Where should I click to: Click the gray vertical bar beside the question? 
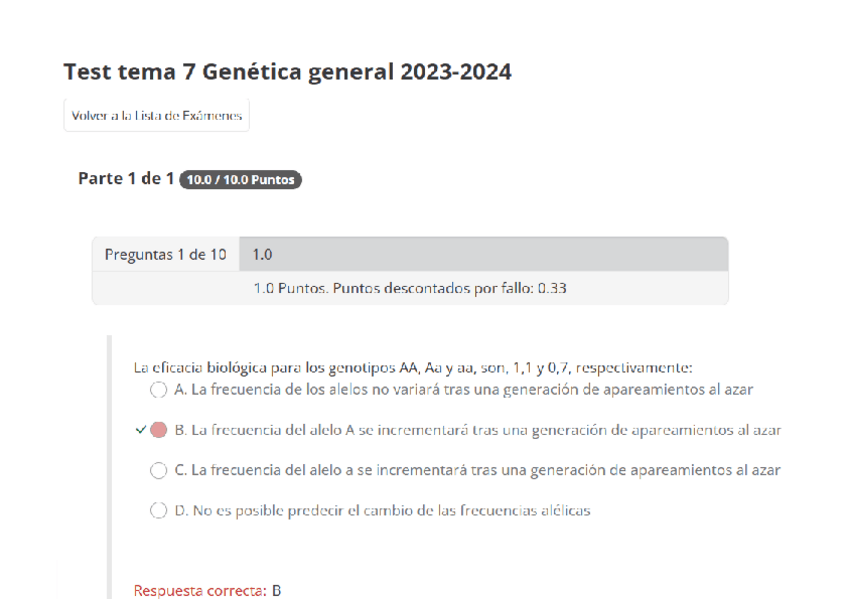click(110, 460)
